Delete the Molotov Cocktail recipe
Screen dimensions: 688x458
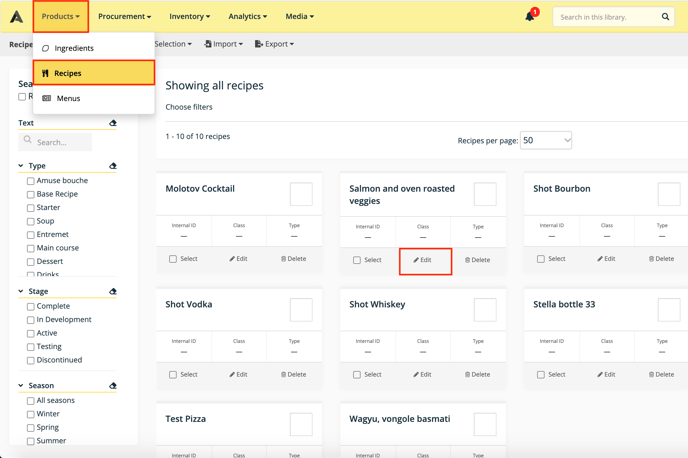[294, 259]
